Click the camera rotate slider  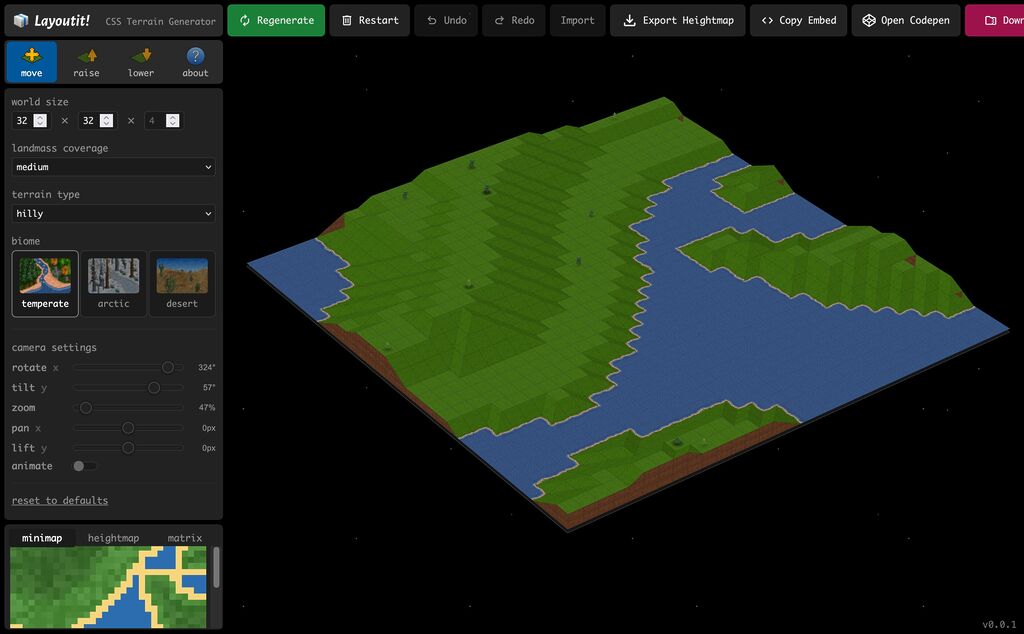pos(128,367)
